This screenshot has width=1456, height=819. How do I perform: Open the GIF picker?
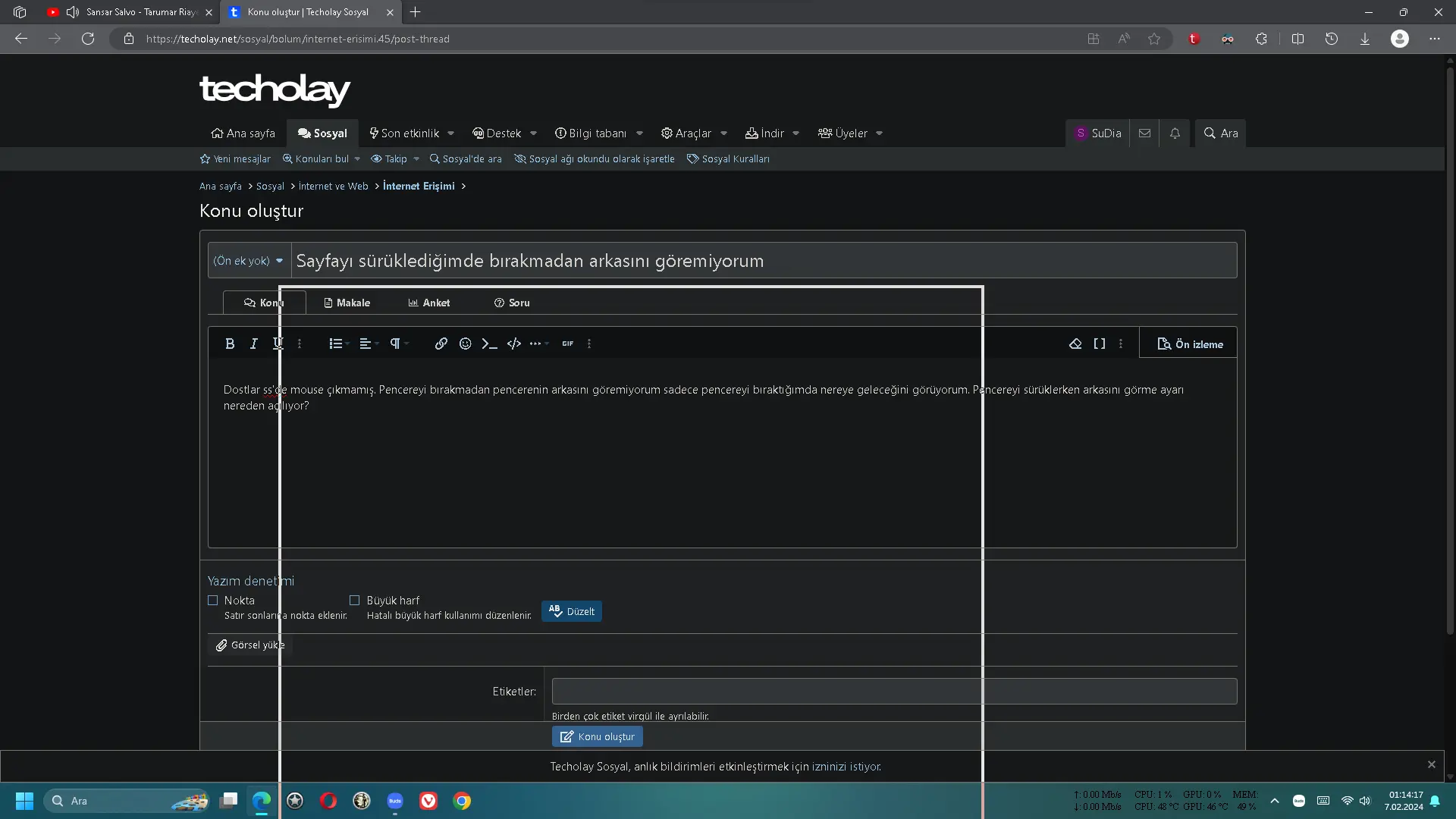pos(568,344)
